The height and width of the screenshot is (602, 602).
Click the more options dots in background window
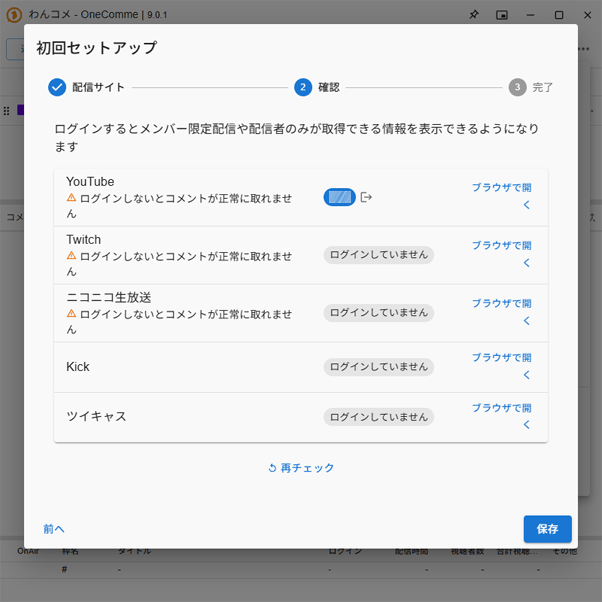pos(584,49)
